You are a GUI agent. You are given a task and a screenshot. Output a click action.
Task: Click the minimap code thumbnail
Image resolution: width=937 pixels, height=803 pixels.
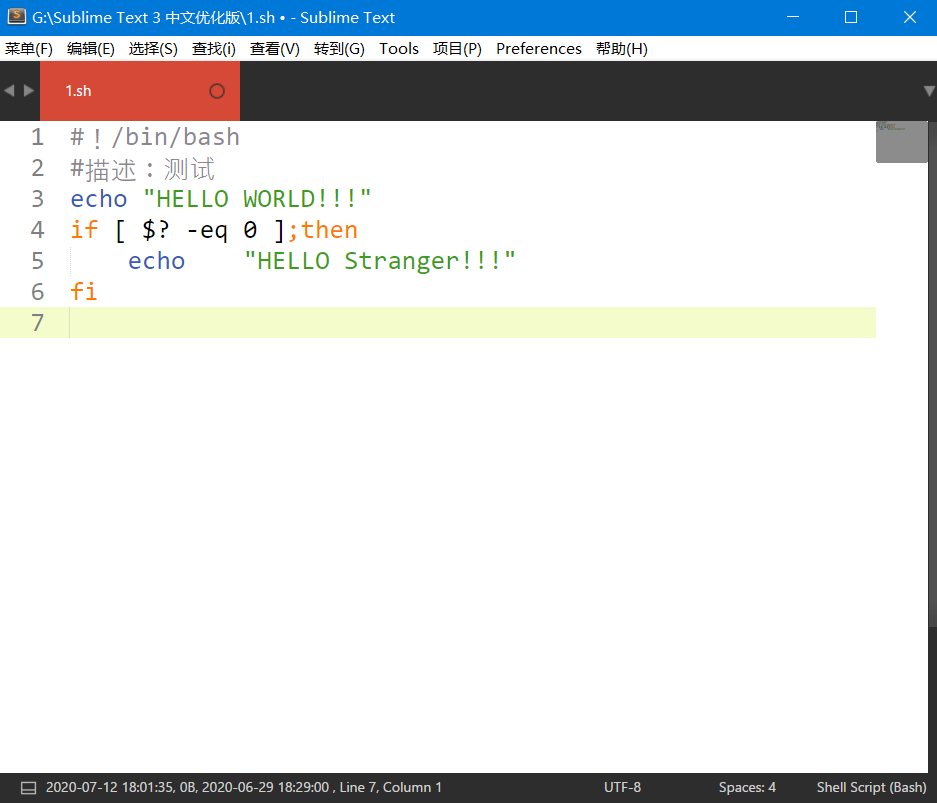901,142
